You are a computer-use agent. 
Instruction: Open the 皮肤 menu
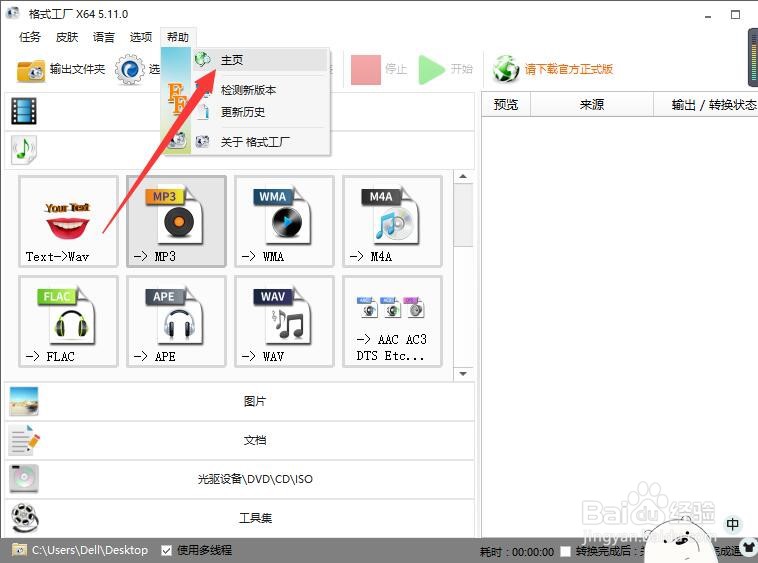(x=67, y=37)
